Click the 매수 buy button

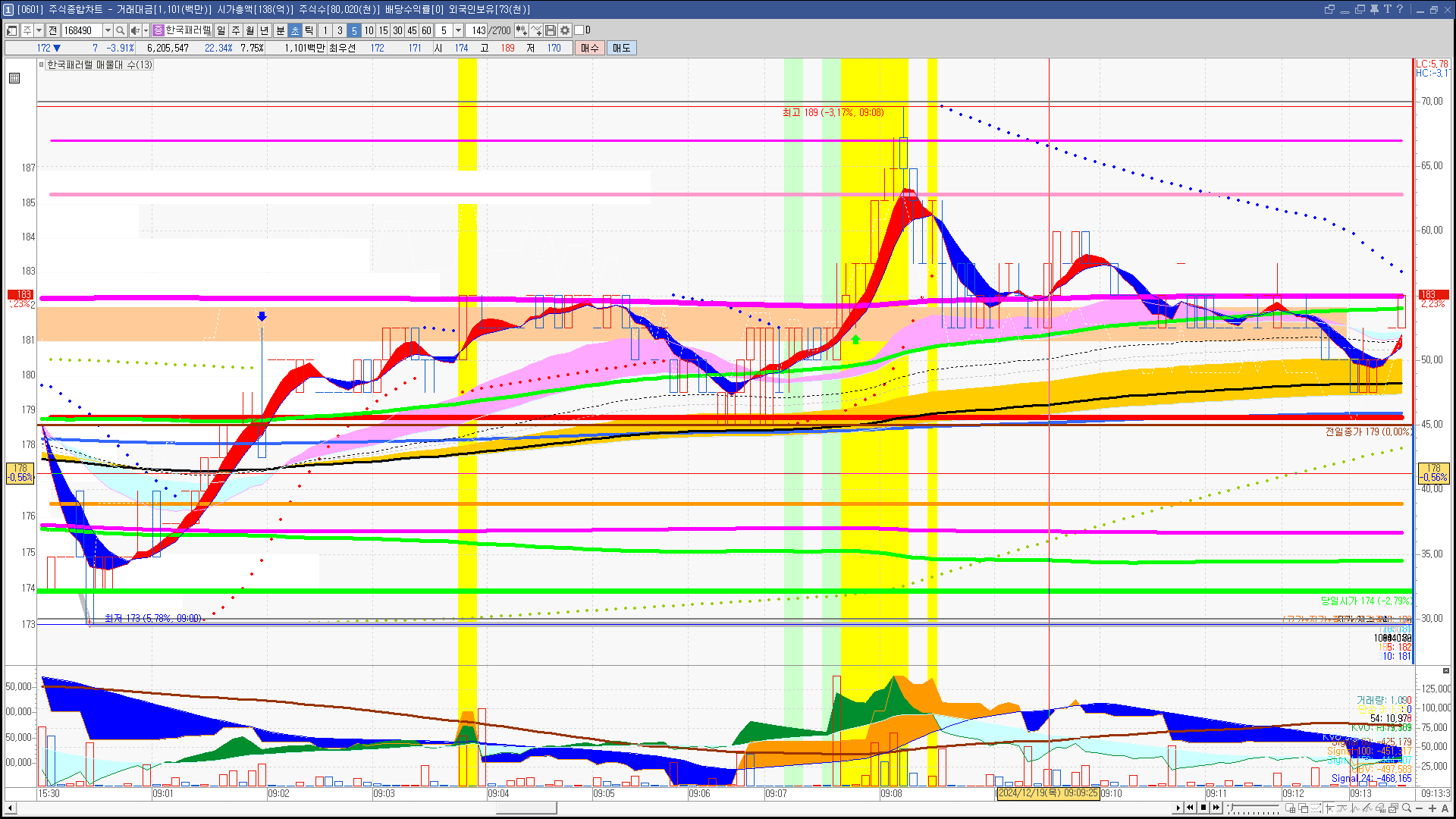point(589,48)
